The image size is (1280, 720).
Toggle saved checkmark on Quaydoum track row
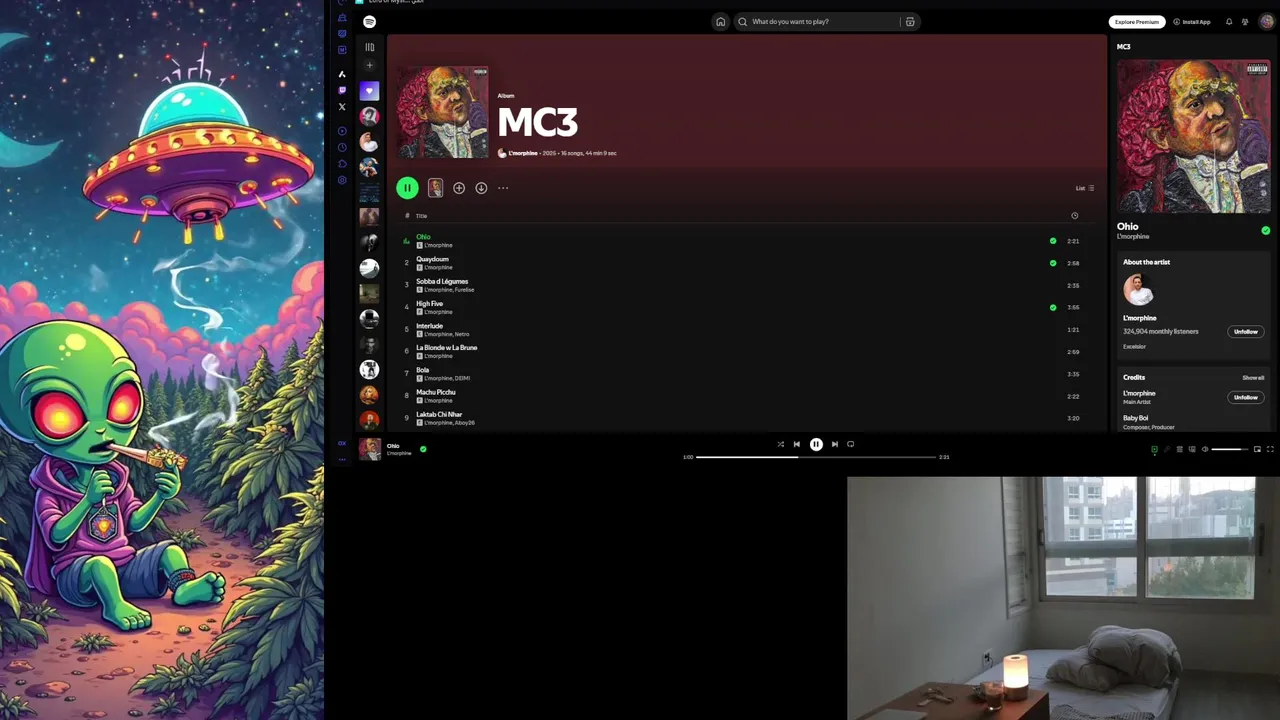coord(1053,263)
